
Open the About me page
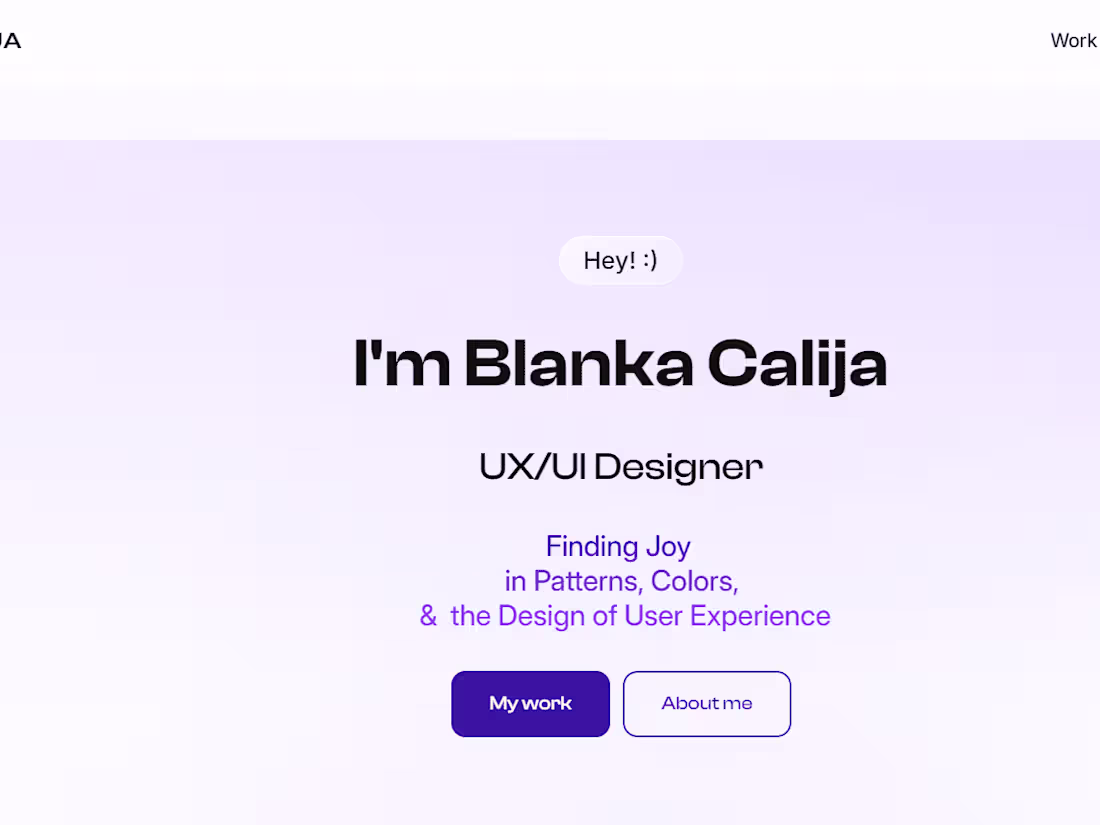pyautogui.click(x=706, y=703)
